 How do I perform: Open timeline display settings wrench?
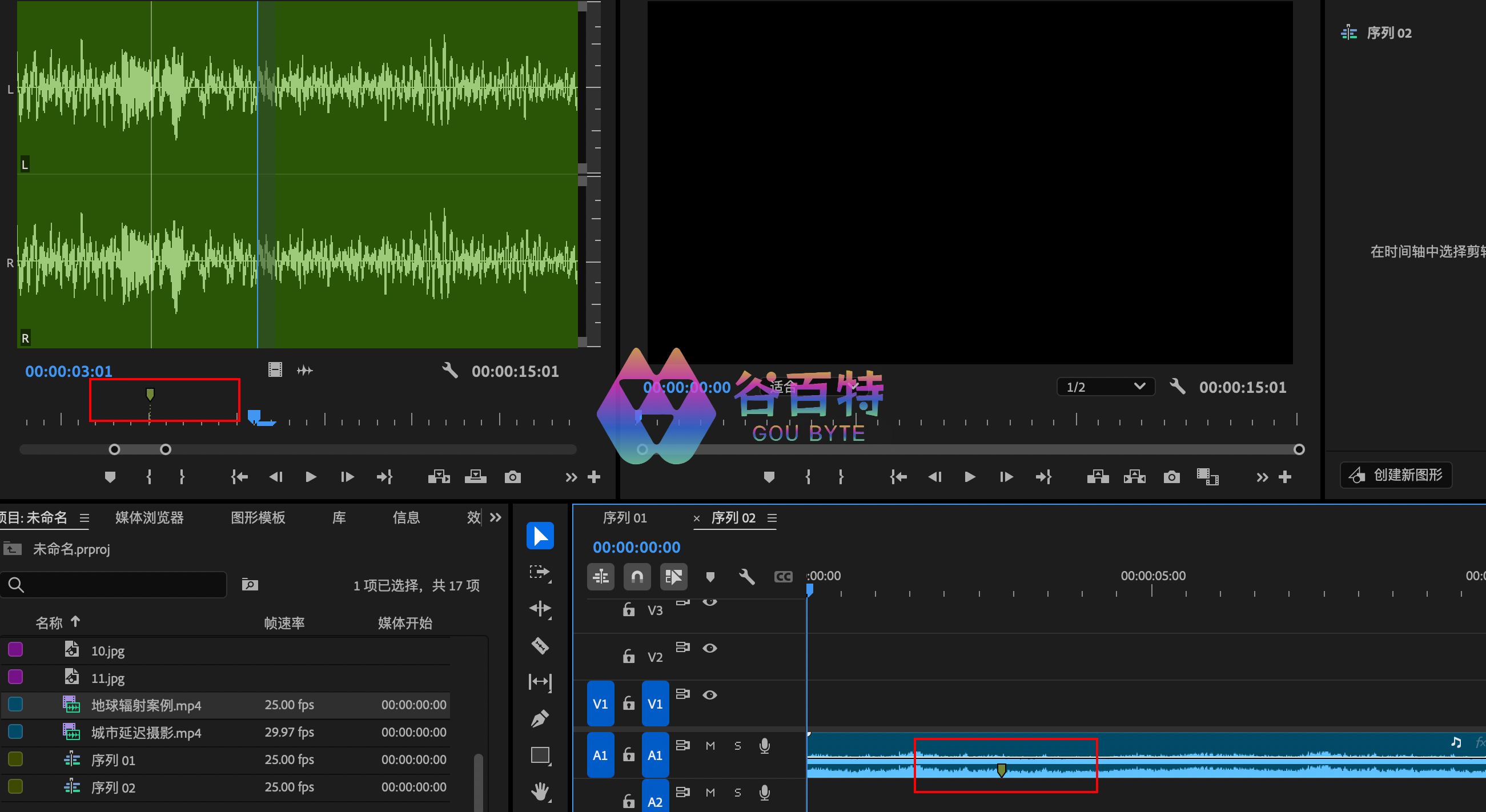click(746, 577)
